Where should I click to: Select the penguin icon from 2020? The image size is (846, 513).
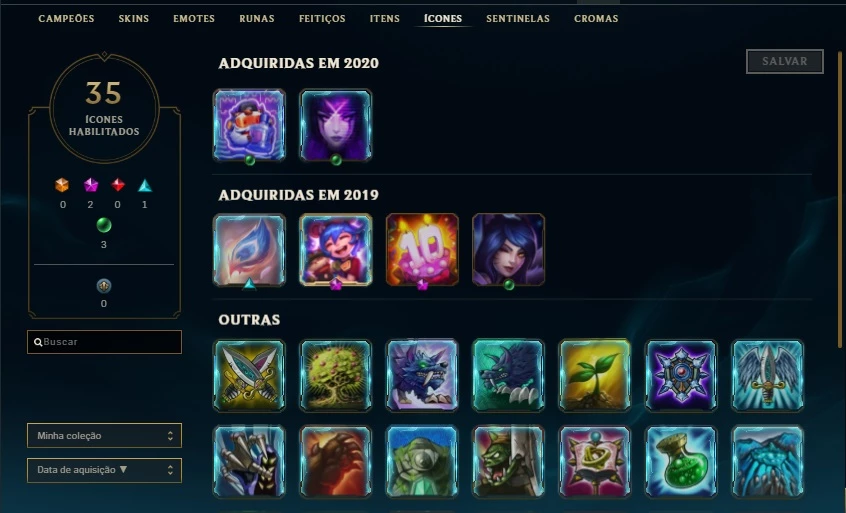click(249, 125)
